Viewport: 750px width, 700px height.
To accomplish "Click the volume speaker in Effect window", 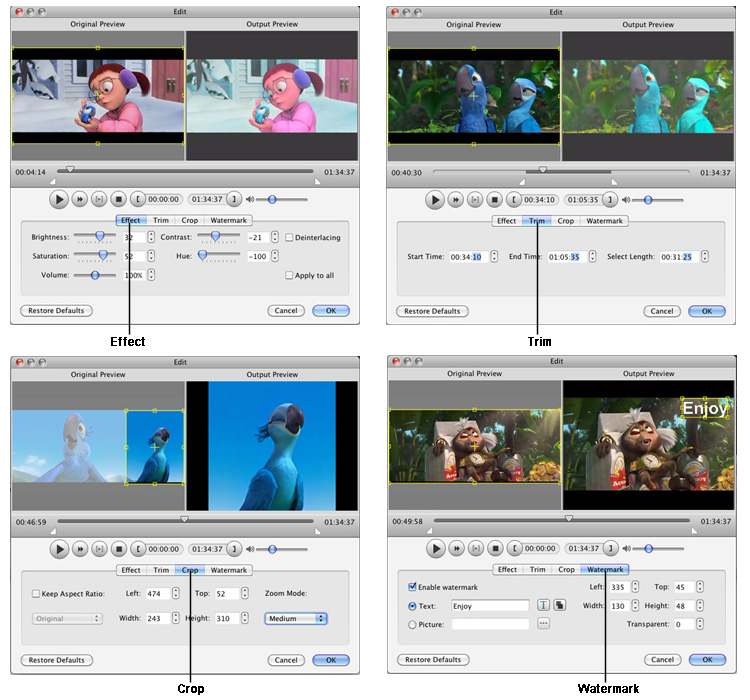I will tap(250, 199).
